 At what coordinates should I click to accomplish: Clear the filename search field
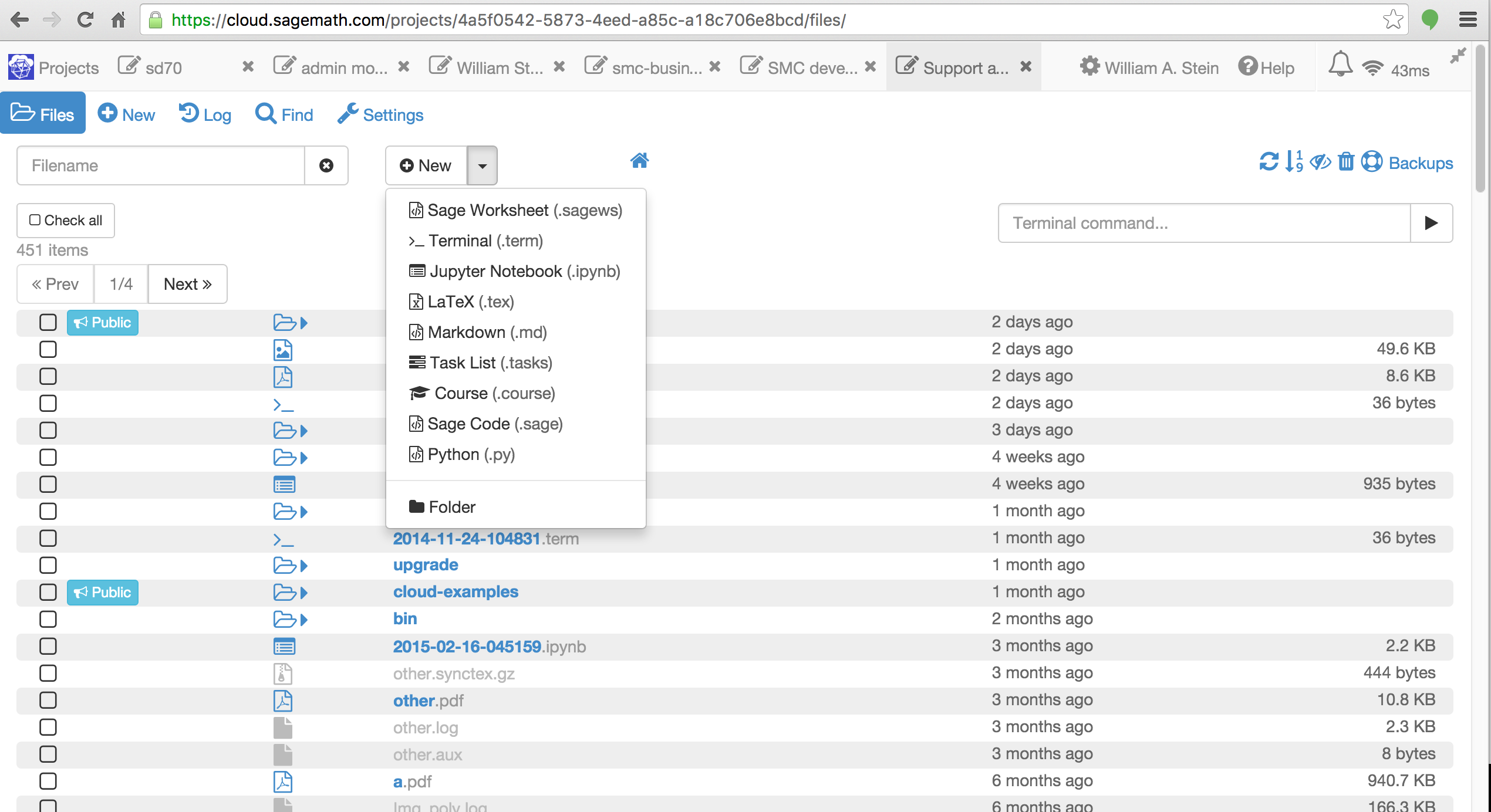(326, 165)
